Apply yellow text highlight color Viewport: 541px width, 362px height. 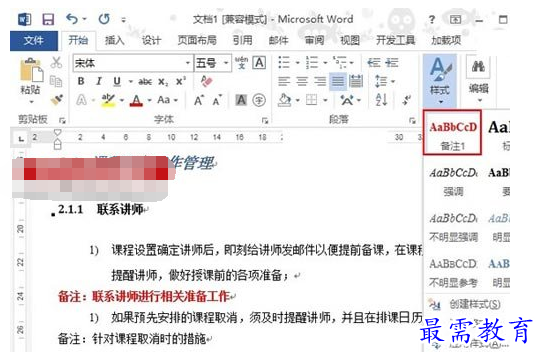click(108, 100)
